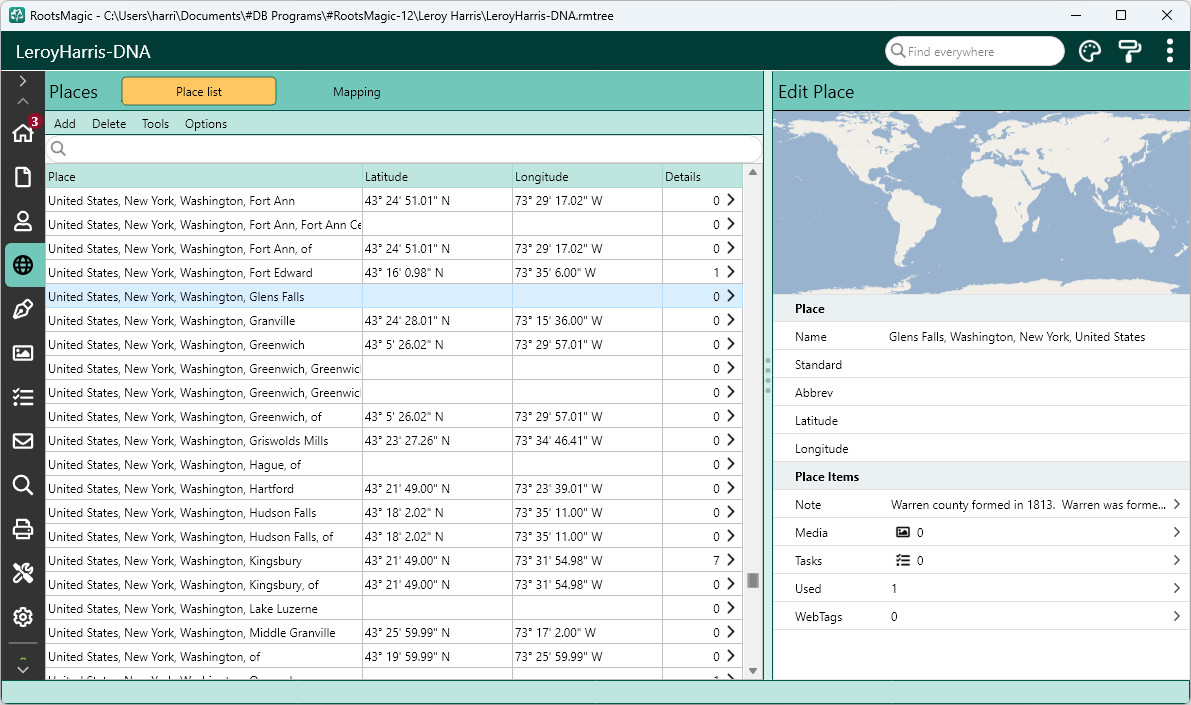Open the Delete menu in Places
The image size is (1191, 705).
coord(109,124)
